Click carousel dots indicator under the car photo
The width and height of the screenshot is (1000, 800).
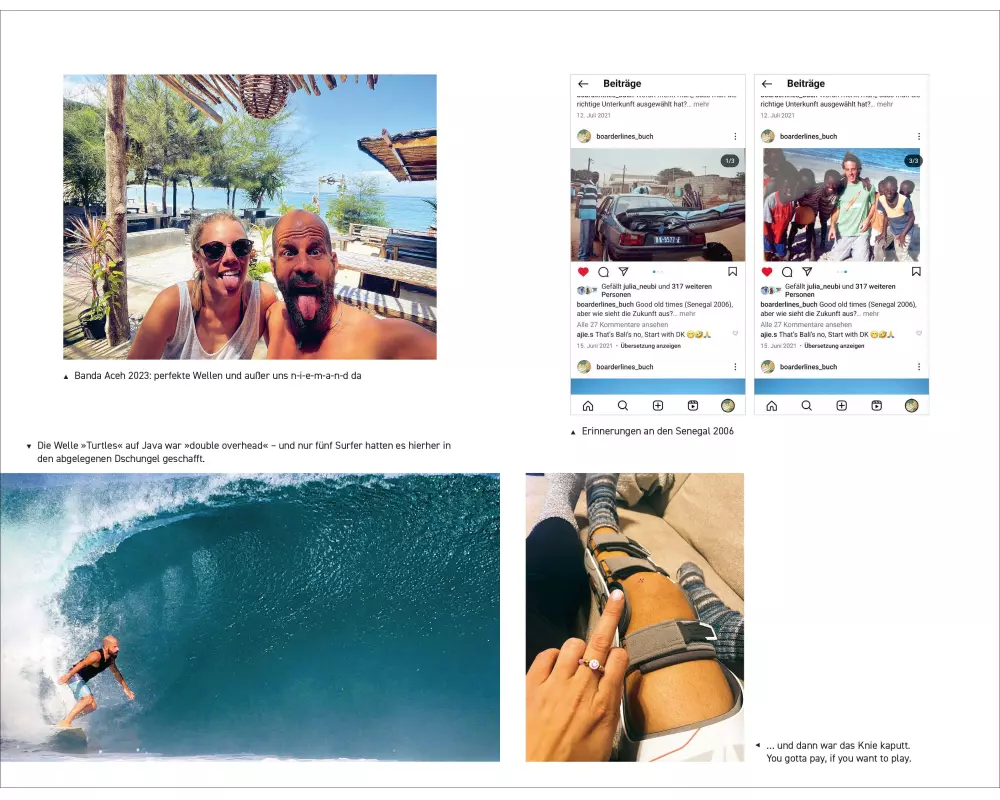(x=658, y=272)
